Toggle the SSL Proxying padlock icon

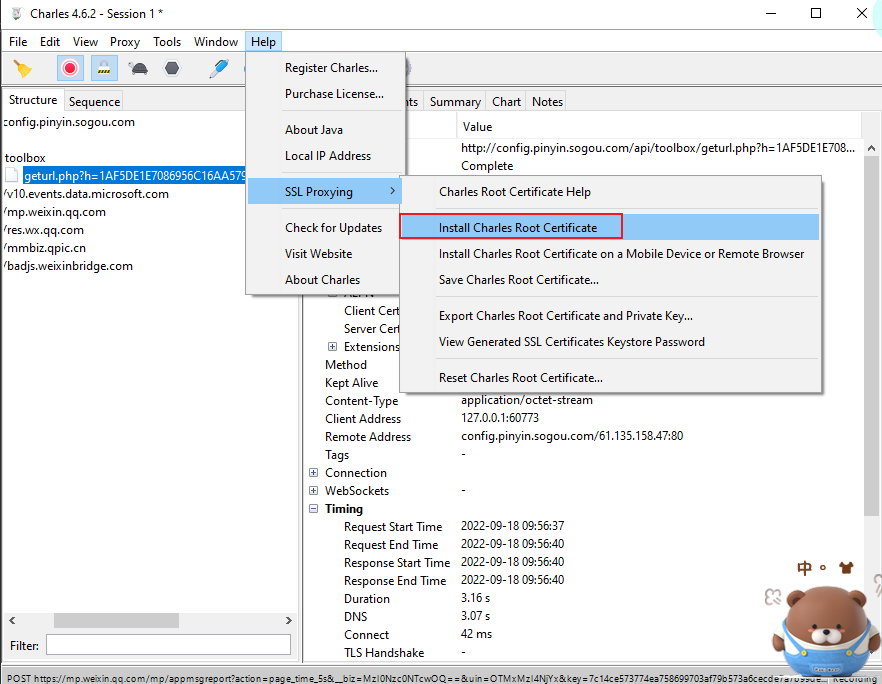click(x=104, y=69)
